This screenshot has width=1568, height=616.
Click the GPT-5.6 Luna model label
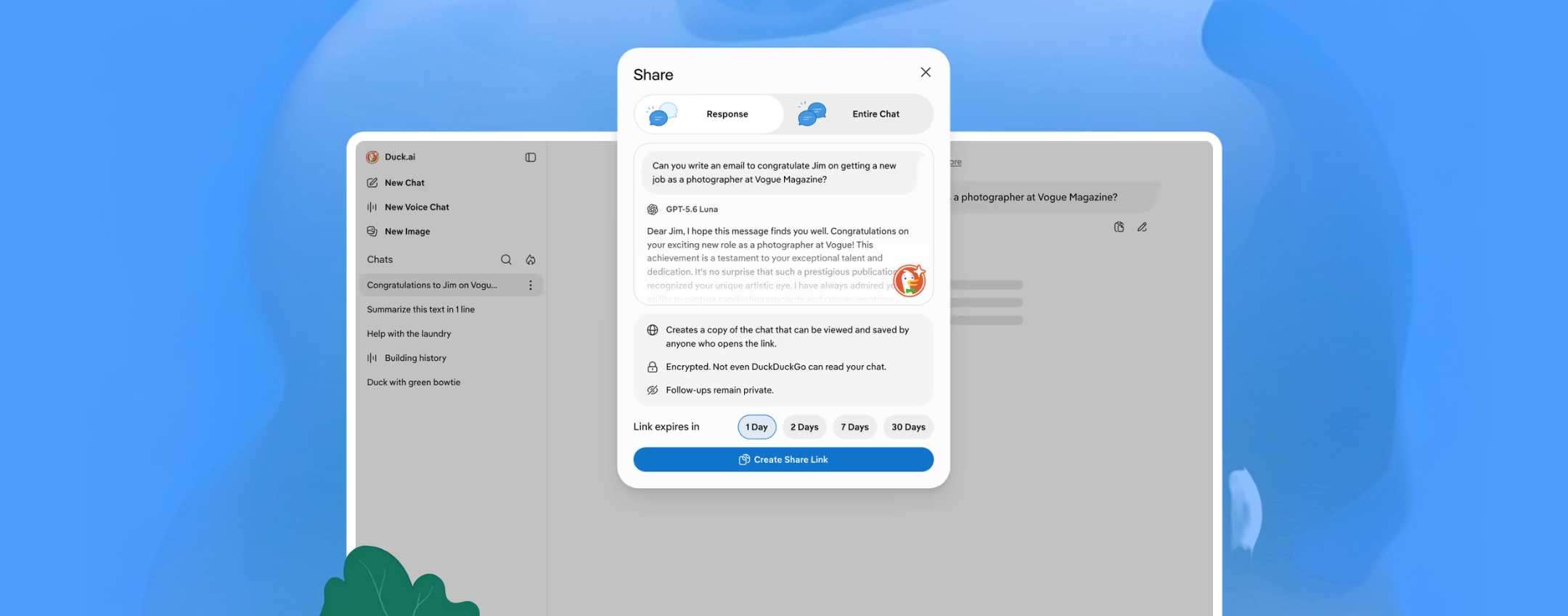point(691,209)
